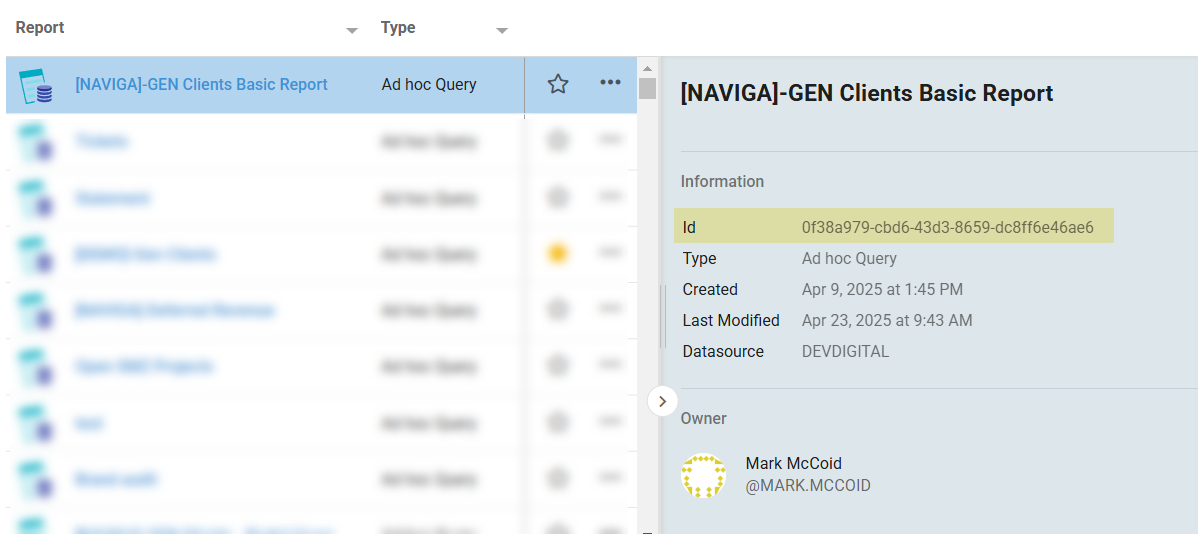Image resolution: width=1198 pixels, height=534 pixels.
Task: Open the Type column dropdown arrow
Action: [x=501, y=31]
